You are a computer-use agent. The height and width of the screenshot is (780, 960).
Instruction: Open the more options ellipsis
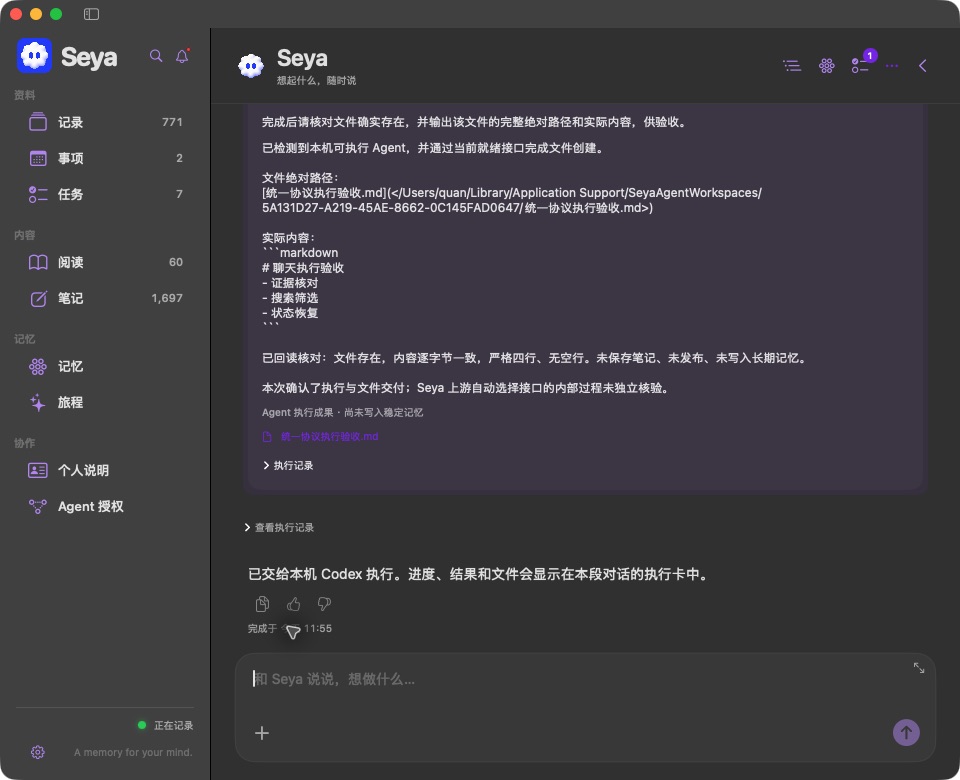[891, 66]
